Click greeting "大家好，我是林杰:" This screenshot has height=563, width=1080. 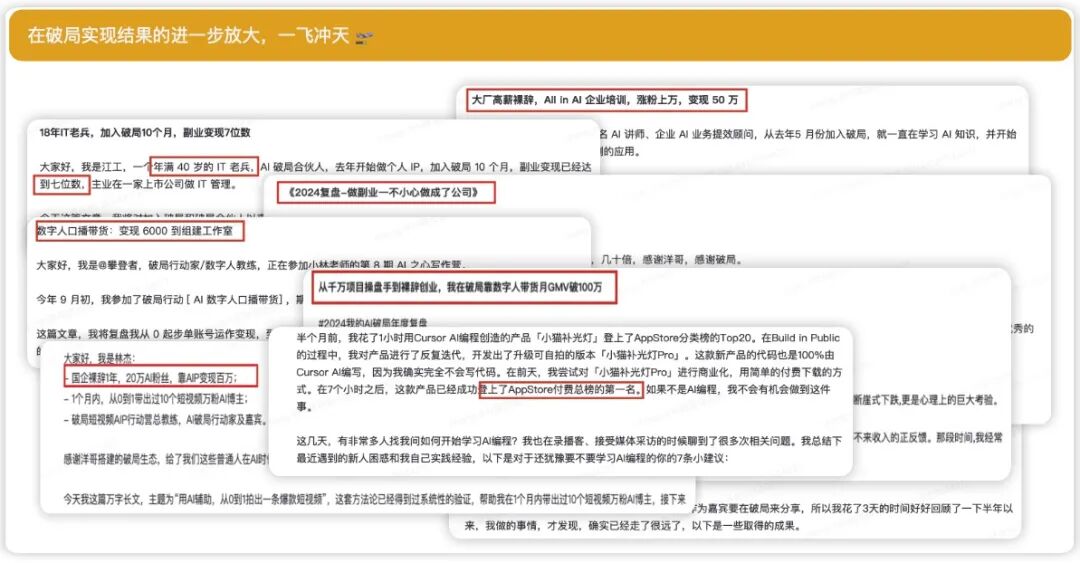(99, 358)
